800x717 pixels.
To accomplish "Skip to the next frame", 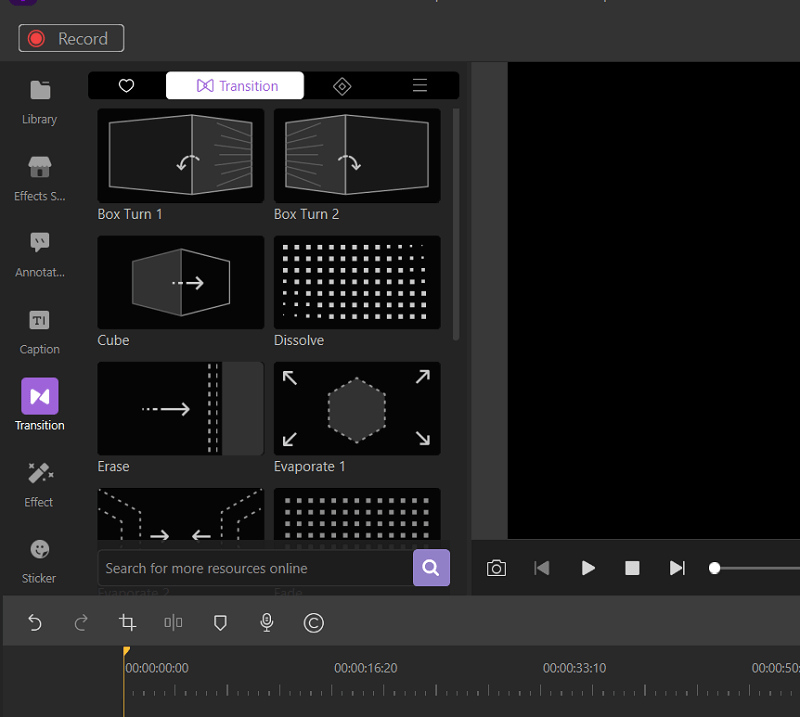I will [677, 568].
